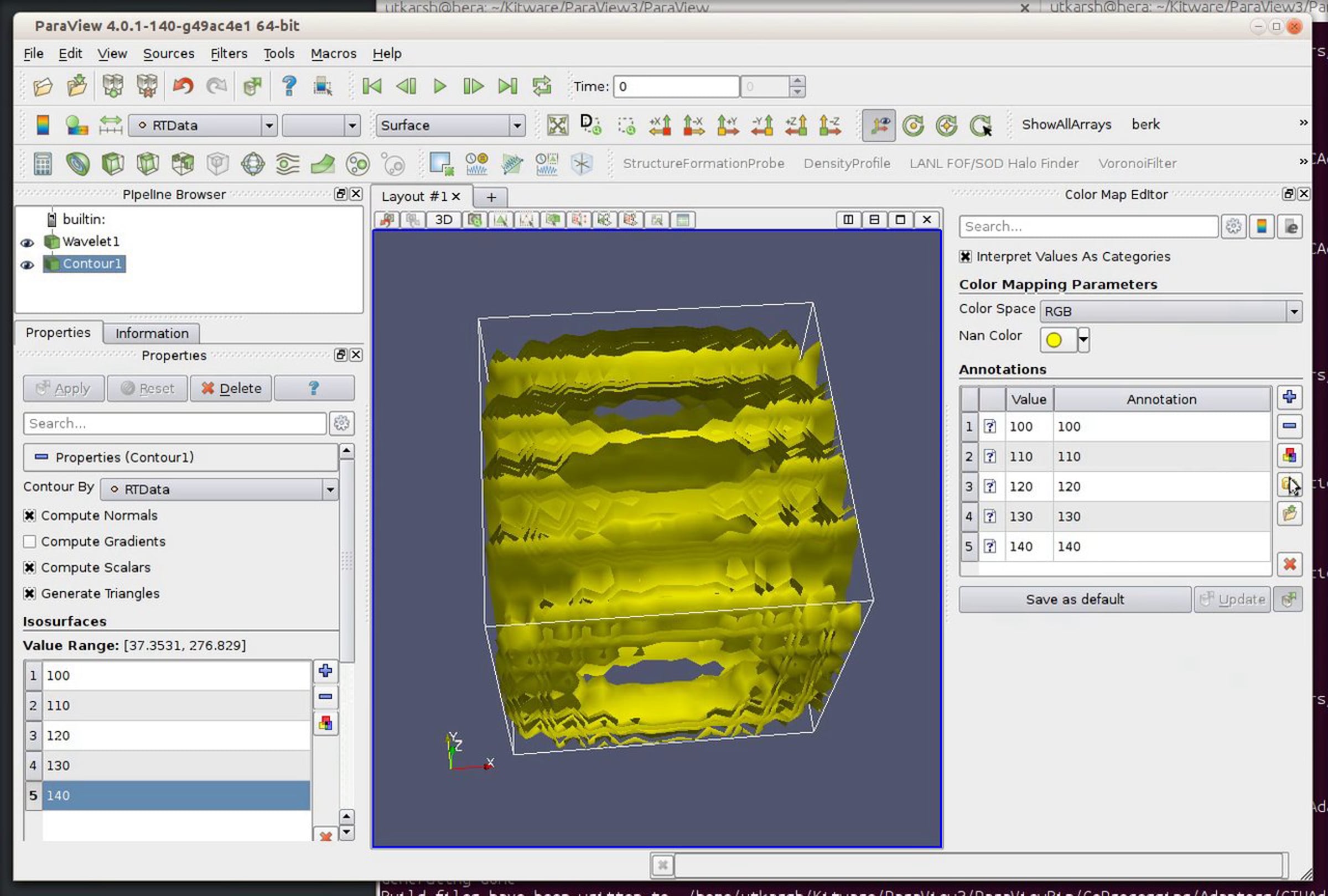The height and width of the screenshot is (896, 1328).
Task: Click Split Vertical view icon
Action: click(x=874, y=220)
